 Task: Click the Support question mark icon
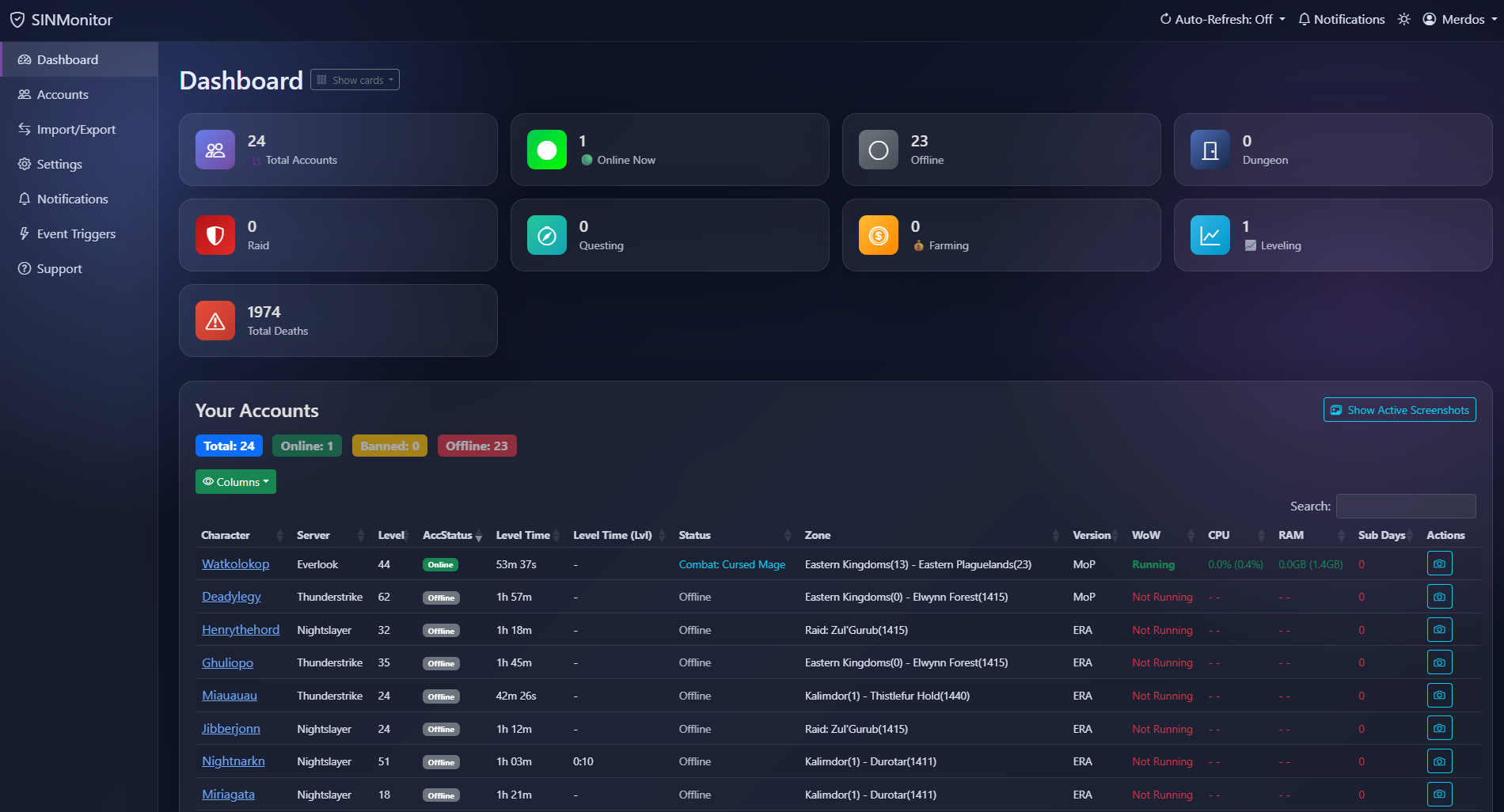coord(25,268)
